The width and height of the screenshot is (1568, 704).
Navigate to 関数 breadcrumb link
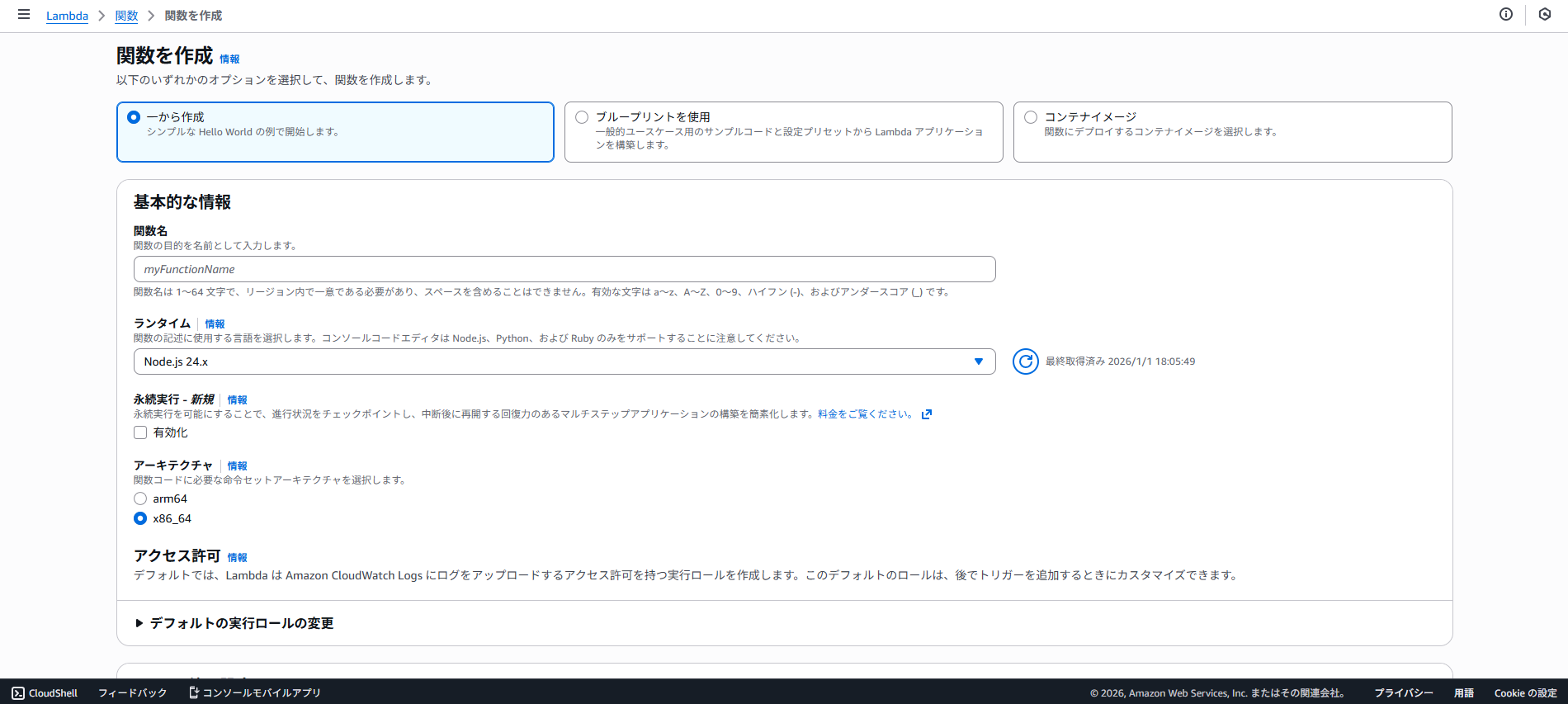pos(126,16)
